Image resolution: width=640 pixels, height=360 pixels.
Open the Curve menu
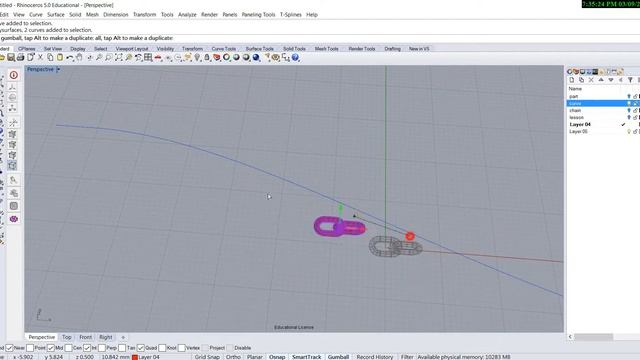pos(36,15)
